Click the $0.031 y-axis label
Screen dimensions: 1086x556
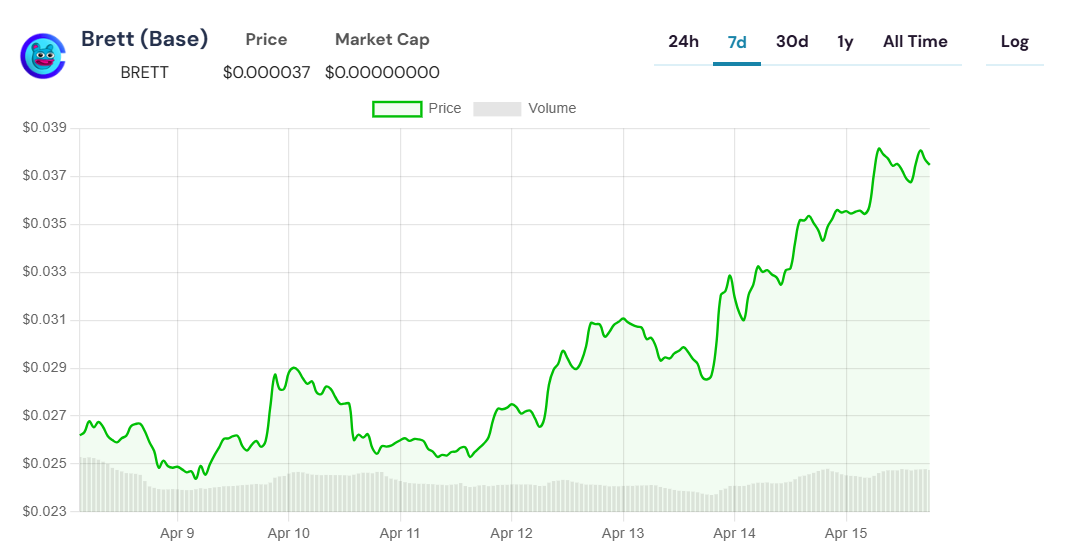tap(44, 320)
